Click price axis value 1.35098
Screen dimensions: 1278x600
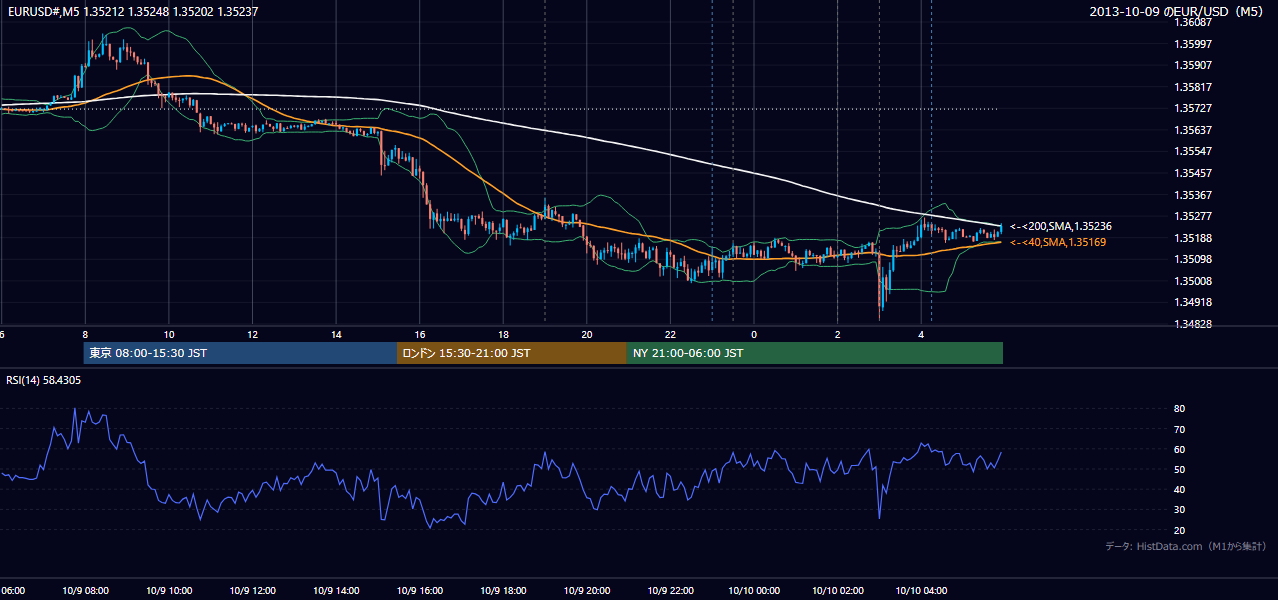(1194, 259)
